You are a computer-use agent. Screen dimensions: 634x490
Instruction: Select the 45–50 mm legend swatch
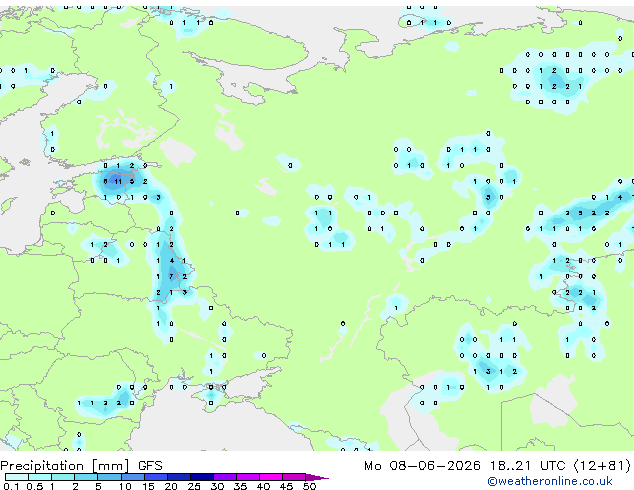(x=294, y=477)
